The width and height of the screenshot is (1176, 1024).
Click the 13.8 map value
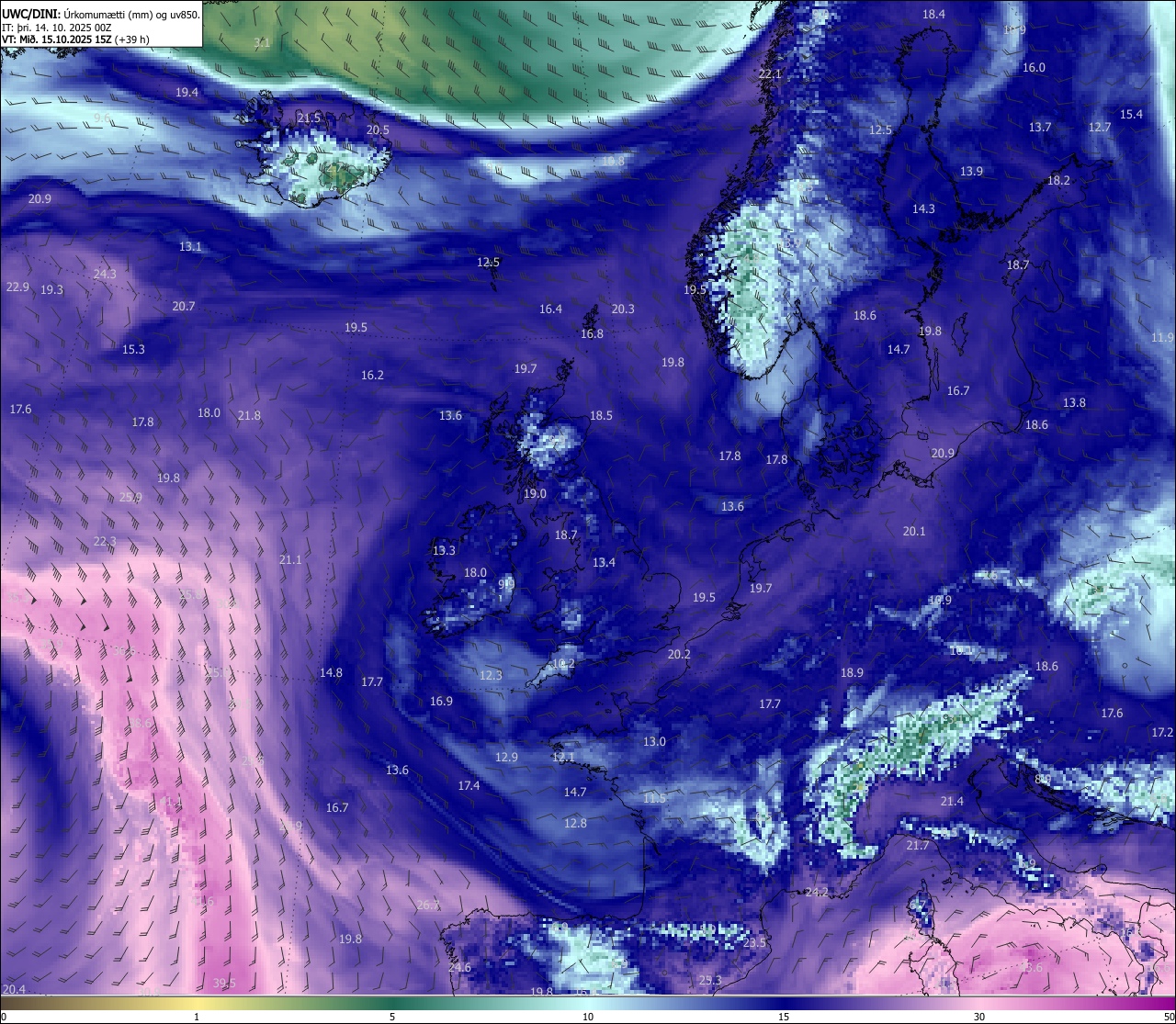click(1074, 403)
